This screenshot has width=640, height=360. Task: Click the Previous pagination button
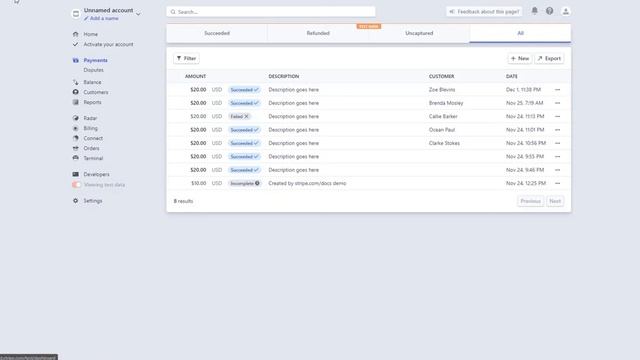(x=531, y=201)
